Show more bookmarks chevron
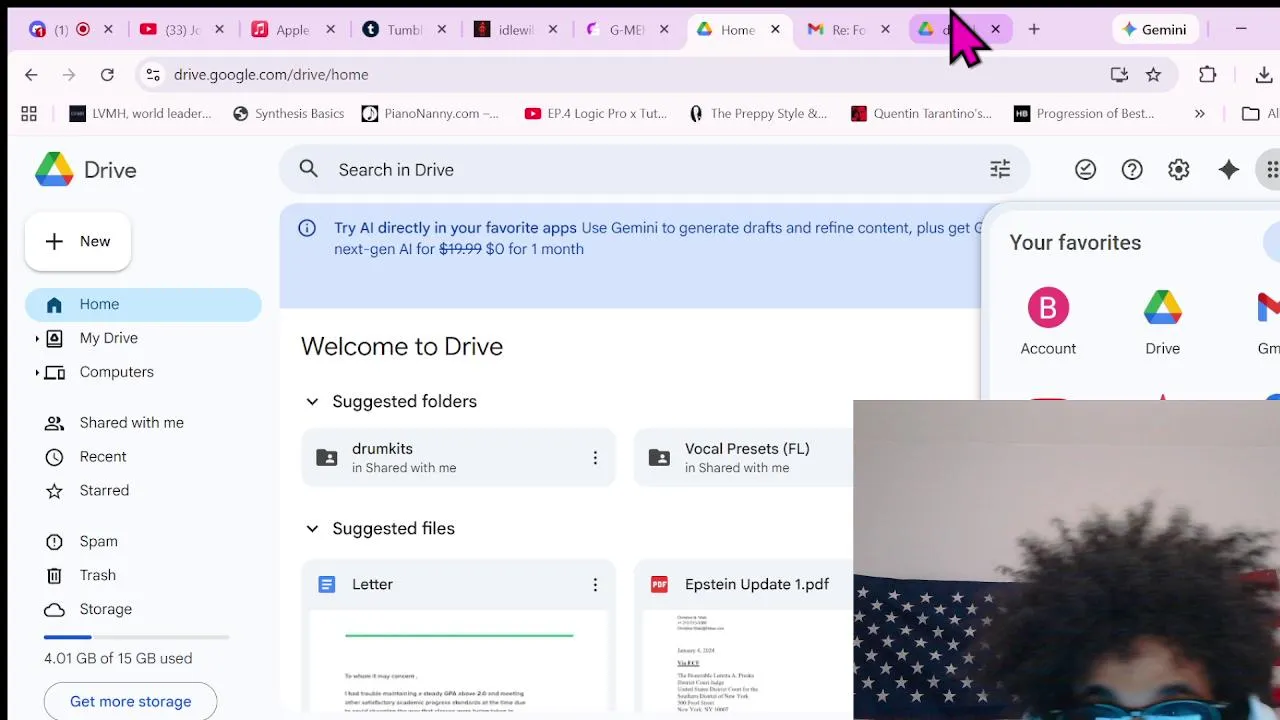The width and height of the screenshot is (1280, 720). pyautogui.click(x=1200, y=114)
